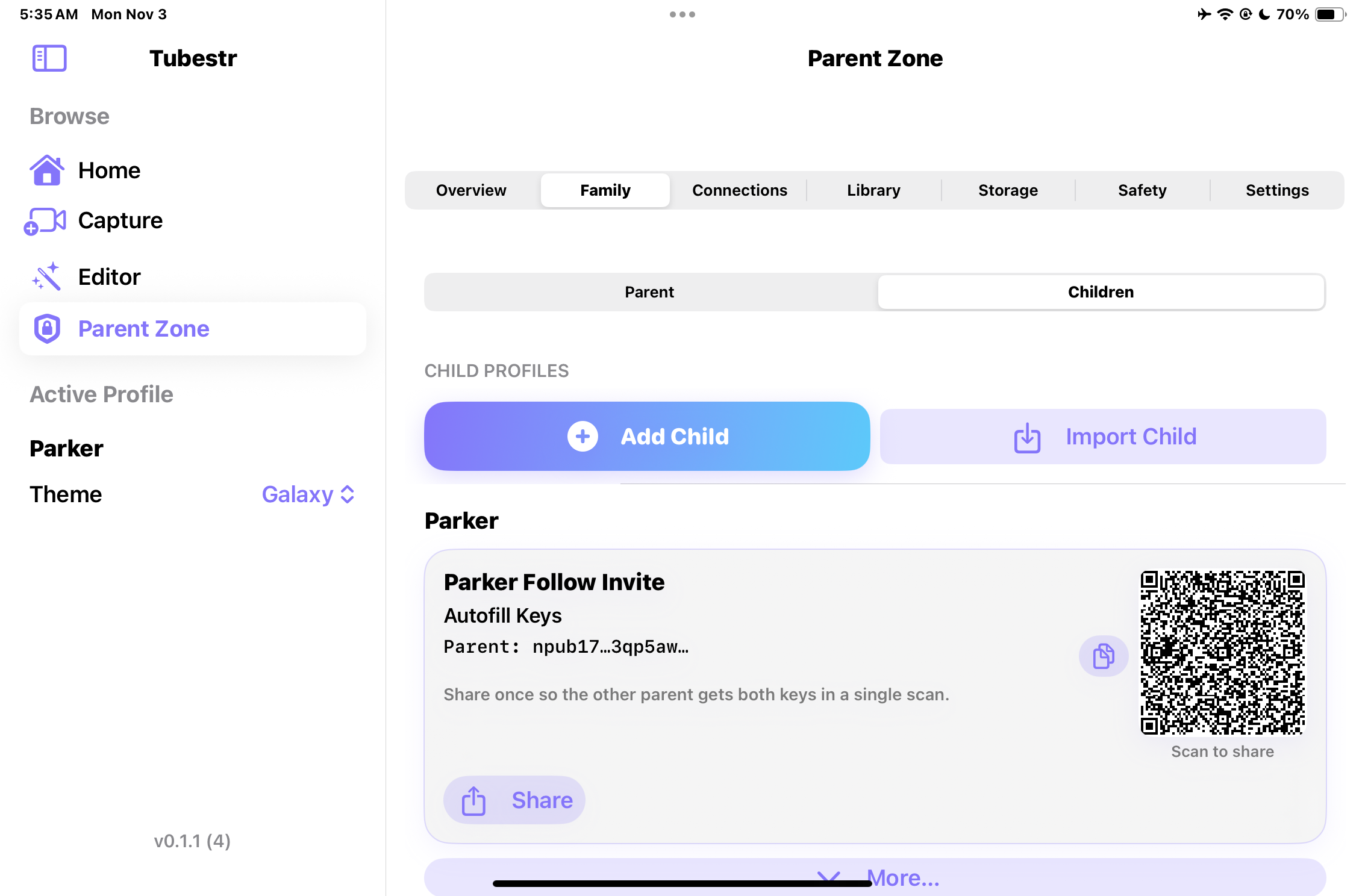
Task: Go to the Safety tab
Action: point(1142,190)
